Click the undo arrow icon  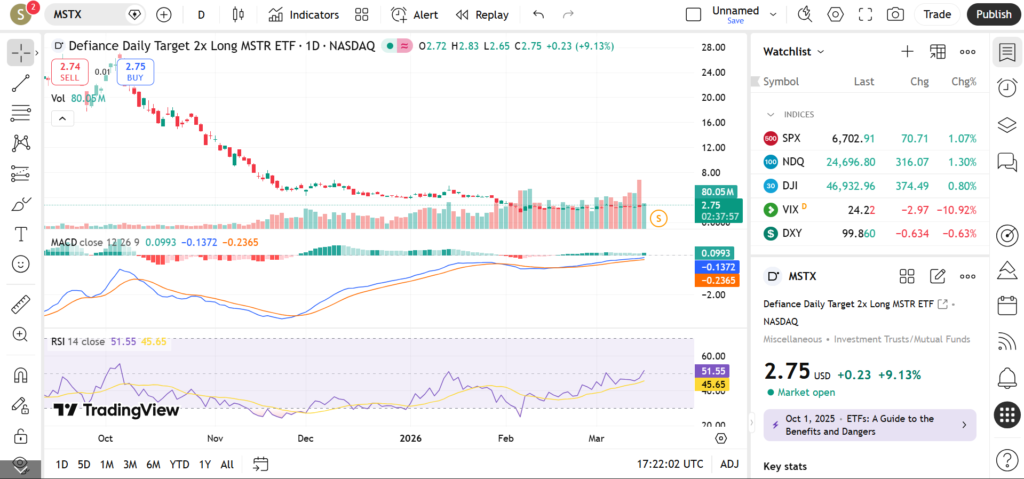point(539,15)
